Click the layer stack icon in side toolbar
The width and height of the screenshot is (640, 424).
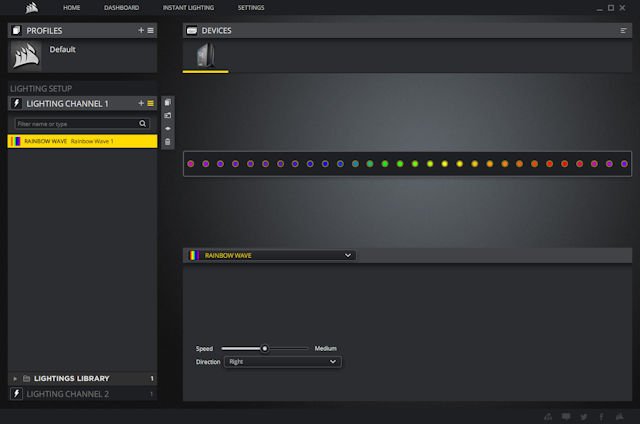168,129
